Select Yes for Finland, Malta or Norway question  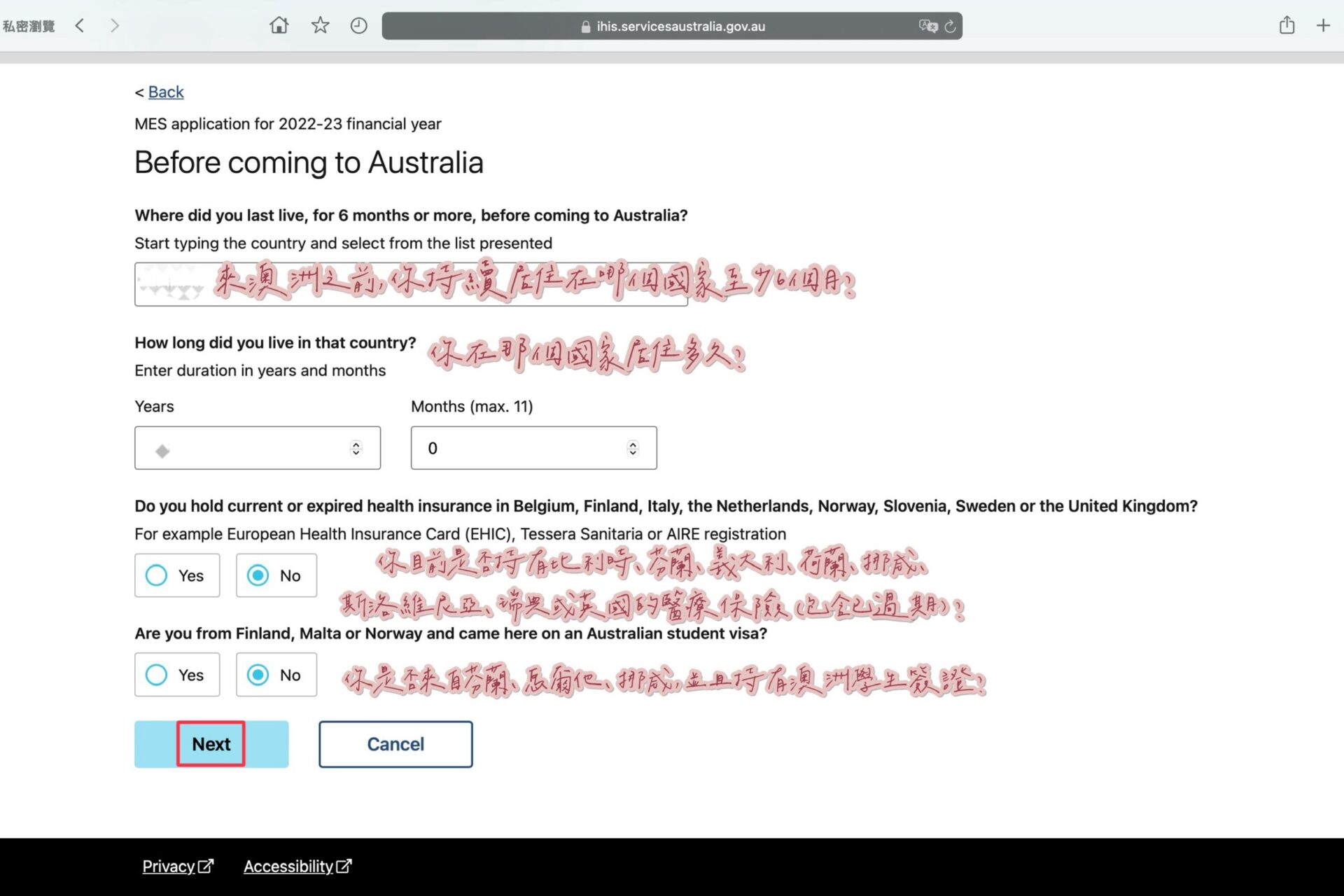157,675
